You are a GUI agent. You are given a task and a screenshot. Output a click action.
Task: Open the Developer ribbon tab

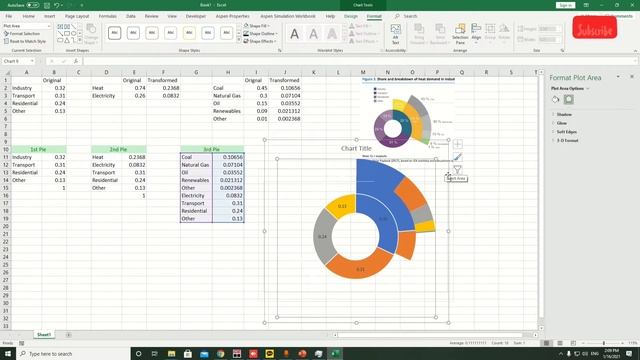click(x=196, y=16)
